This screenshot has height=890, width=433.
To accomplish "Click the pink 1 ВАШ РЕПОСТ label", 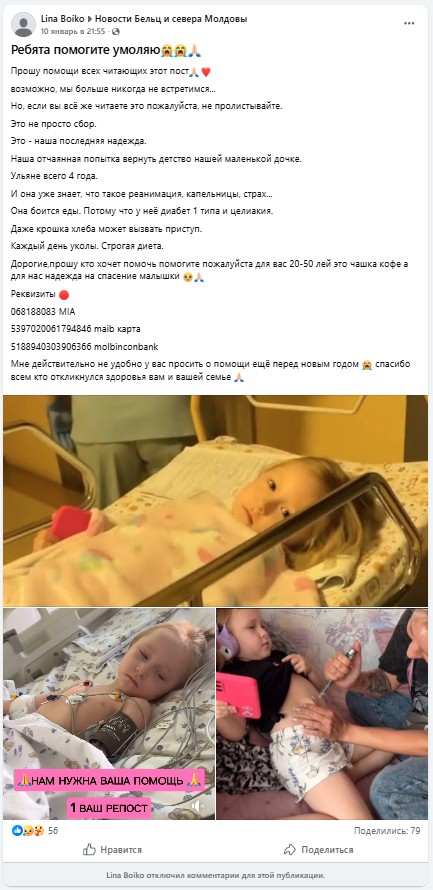I will (109, 808).
